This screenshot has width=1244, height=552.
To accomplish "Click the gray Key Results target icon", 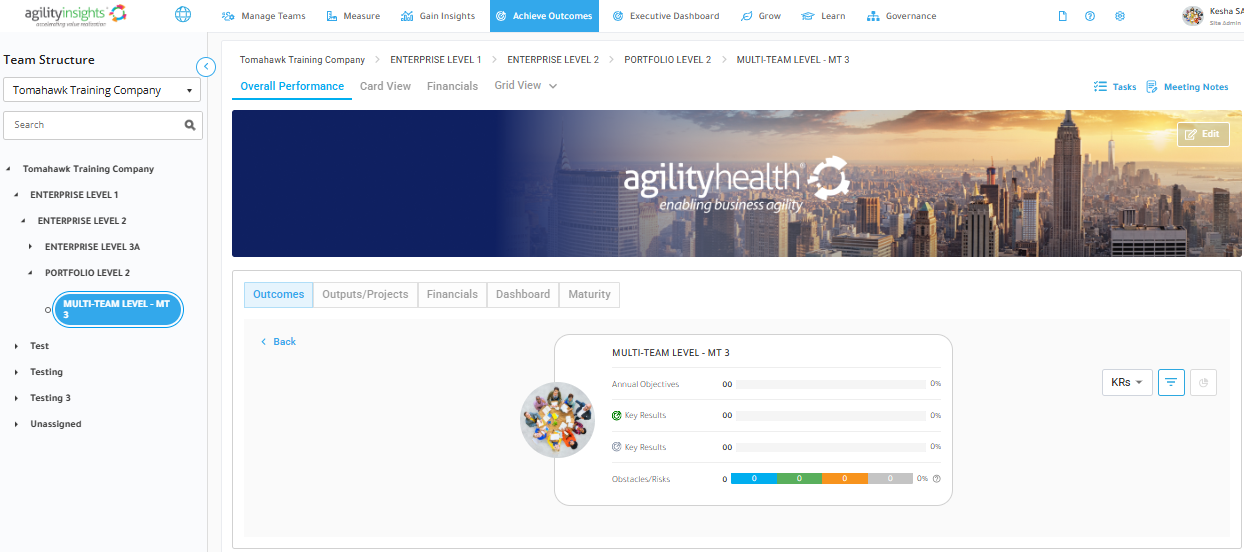I will point(617,447).
